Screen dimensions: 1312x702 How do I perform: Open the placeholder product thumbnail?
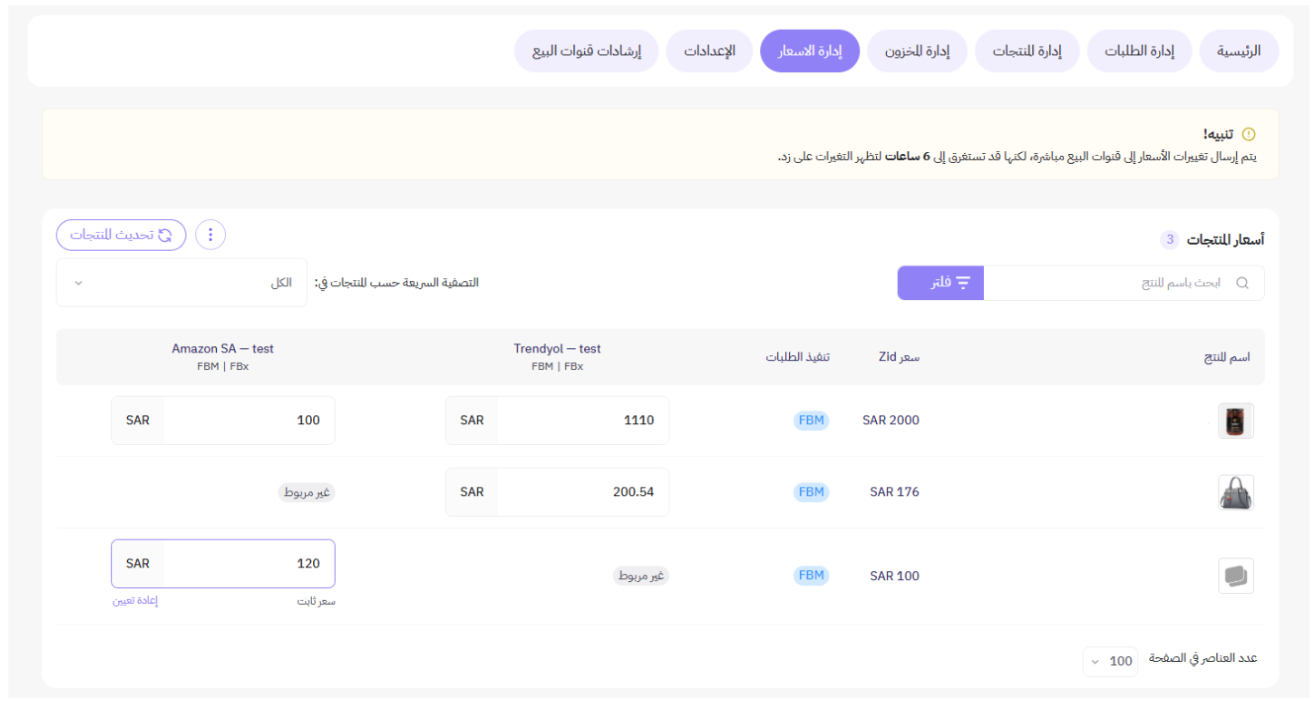pos(1236,576)
